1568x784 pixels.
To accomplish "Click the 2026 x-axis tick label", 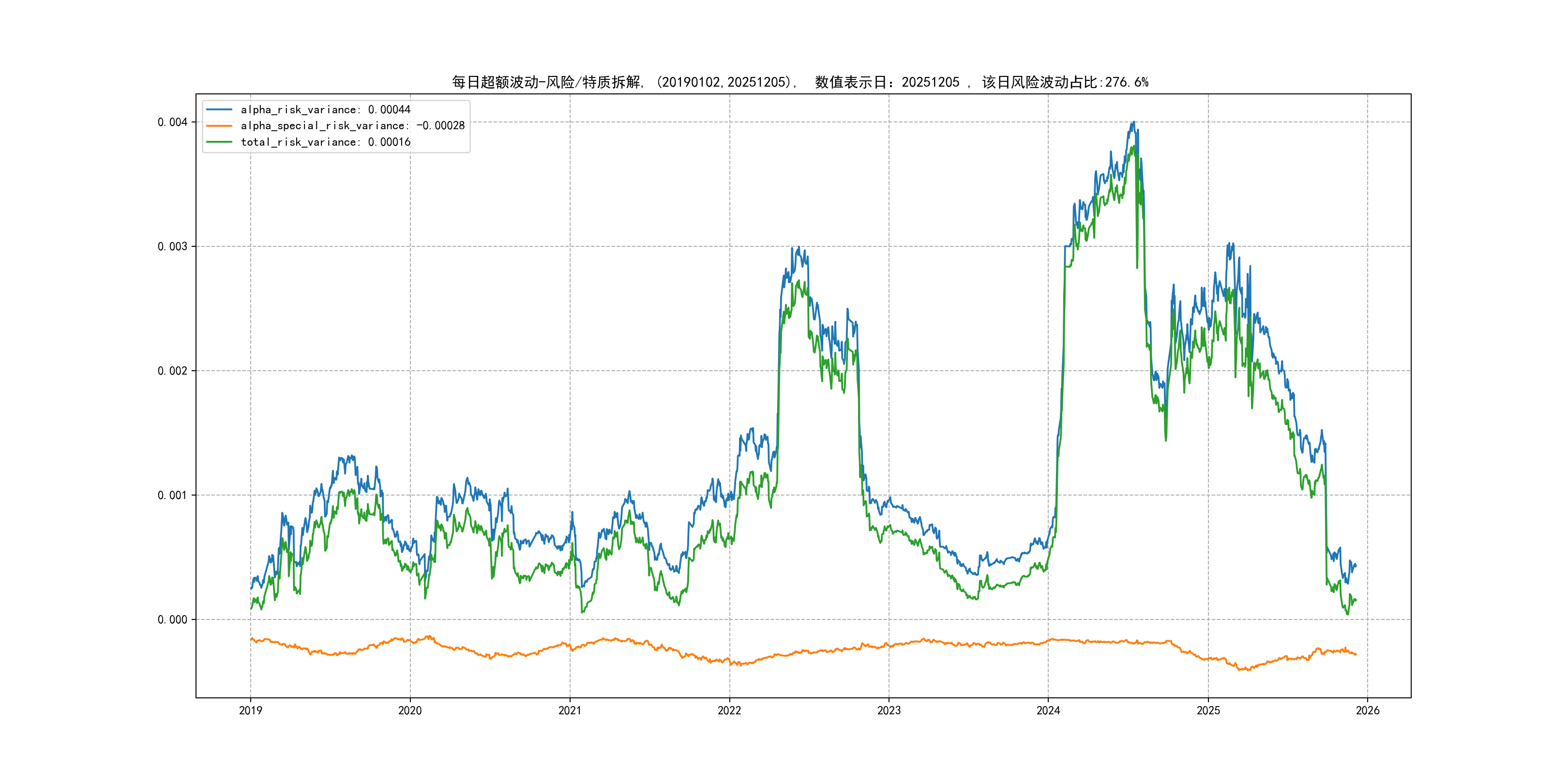I will pos(1368,710).
